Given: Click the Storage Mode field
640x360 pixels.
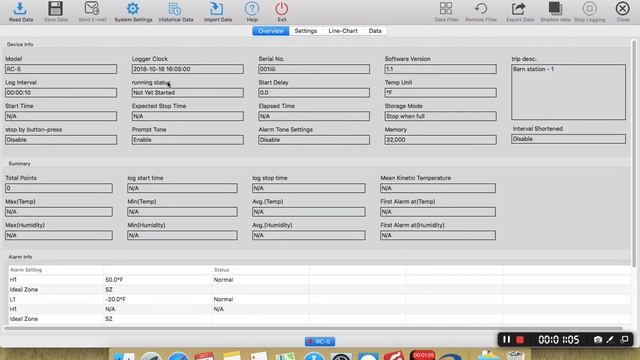Looking at the screenshot, I should 440,116.
